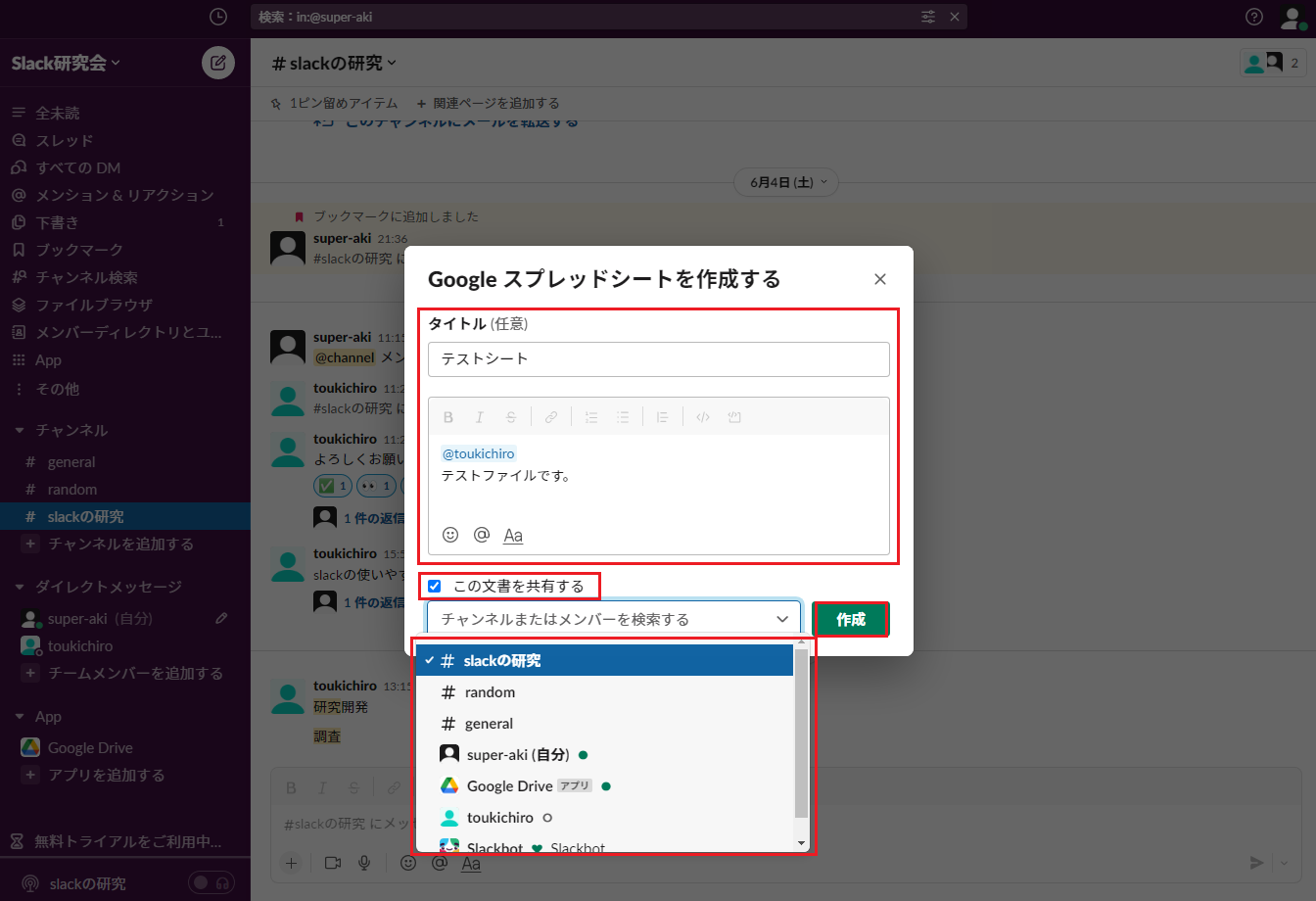The image size is (1316, 901).
Task: Click the green 作成 button
Action: [850, 619]
